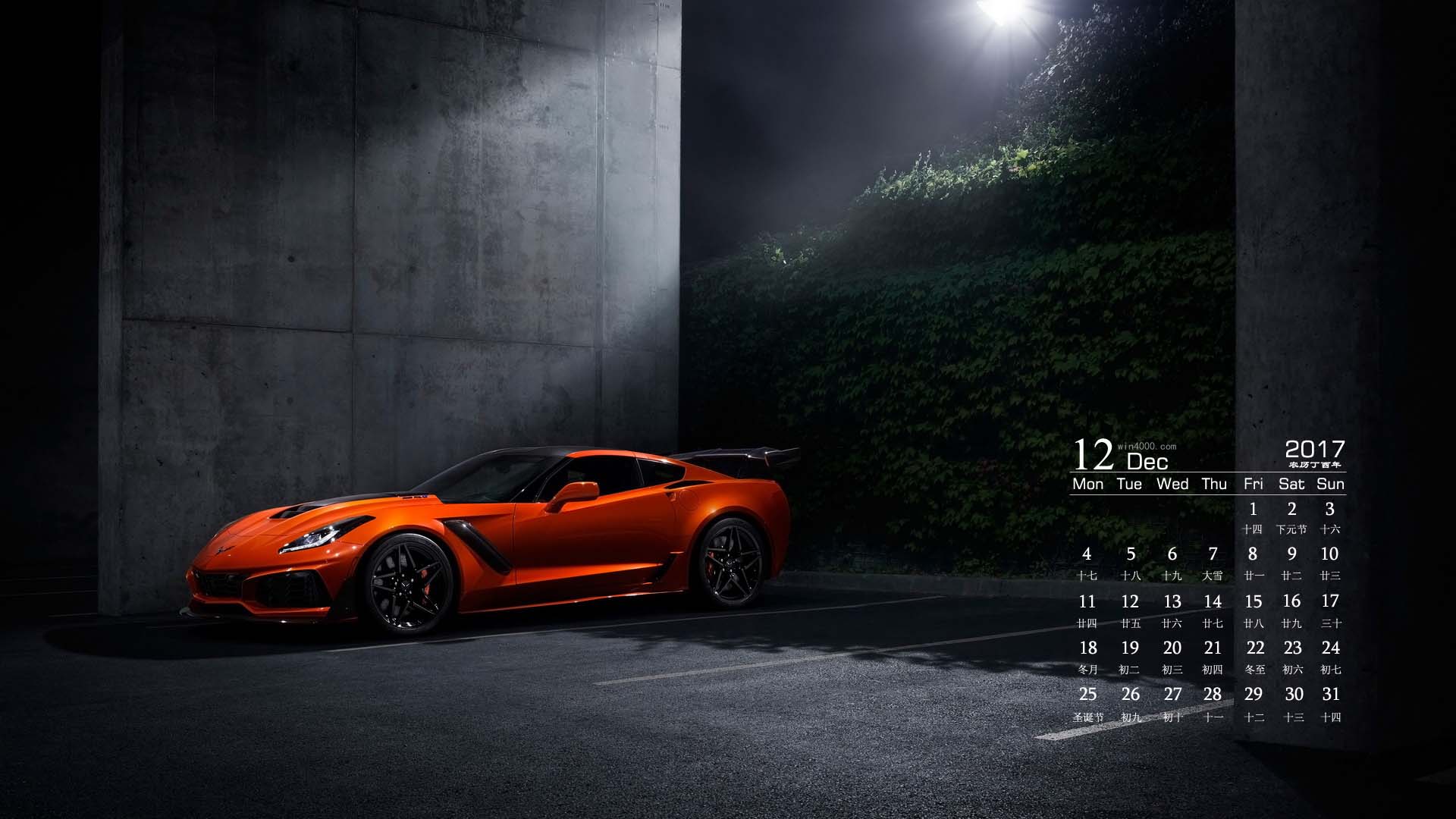The height and width of the screenshot is (819, 1456).
Task: Pick date 4 on the calendar
Action: tap(1087, 554)
